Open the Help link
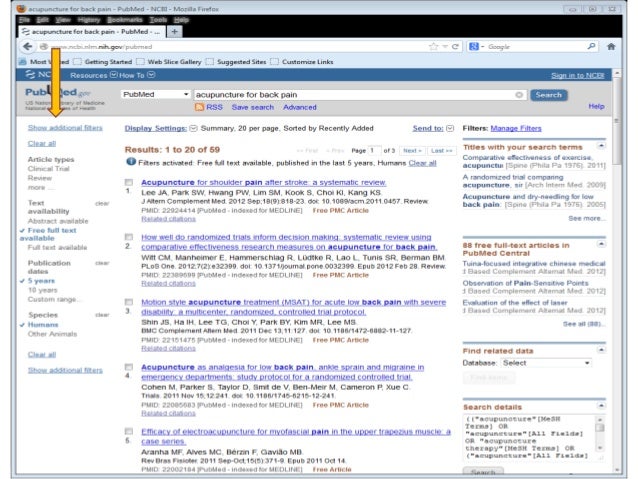Screen dimensions: 638x479 pos(596,106)
